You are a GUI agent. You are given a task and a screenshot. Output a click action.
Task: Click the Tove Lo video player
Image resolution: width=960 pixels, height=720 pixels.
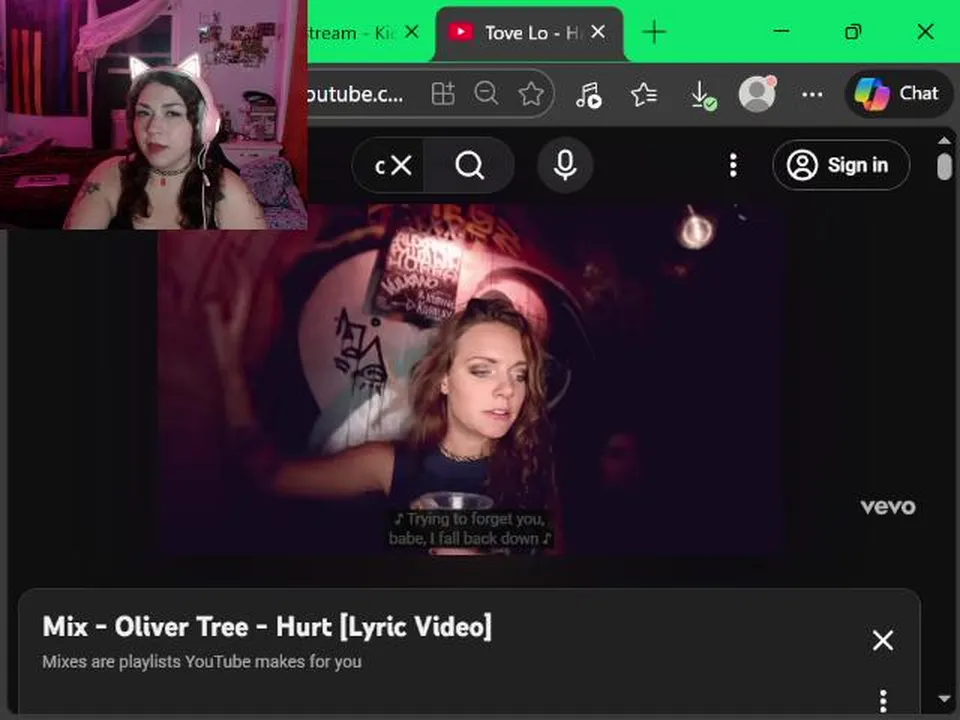(471, 380)
